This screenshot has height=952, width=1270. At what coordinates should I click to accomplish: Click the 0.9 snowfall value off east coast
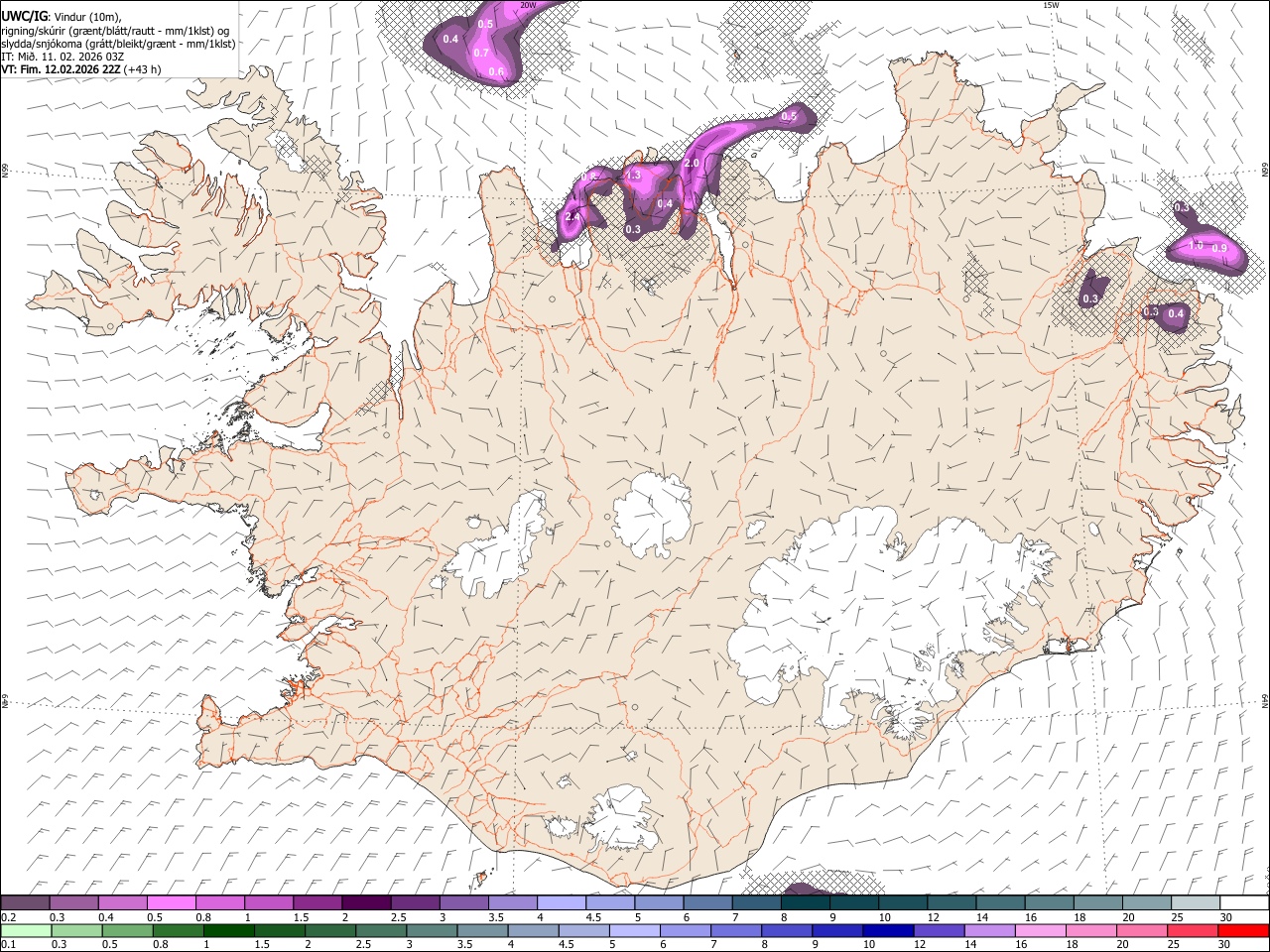(1219, 248)
